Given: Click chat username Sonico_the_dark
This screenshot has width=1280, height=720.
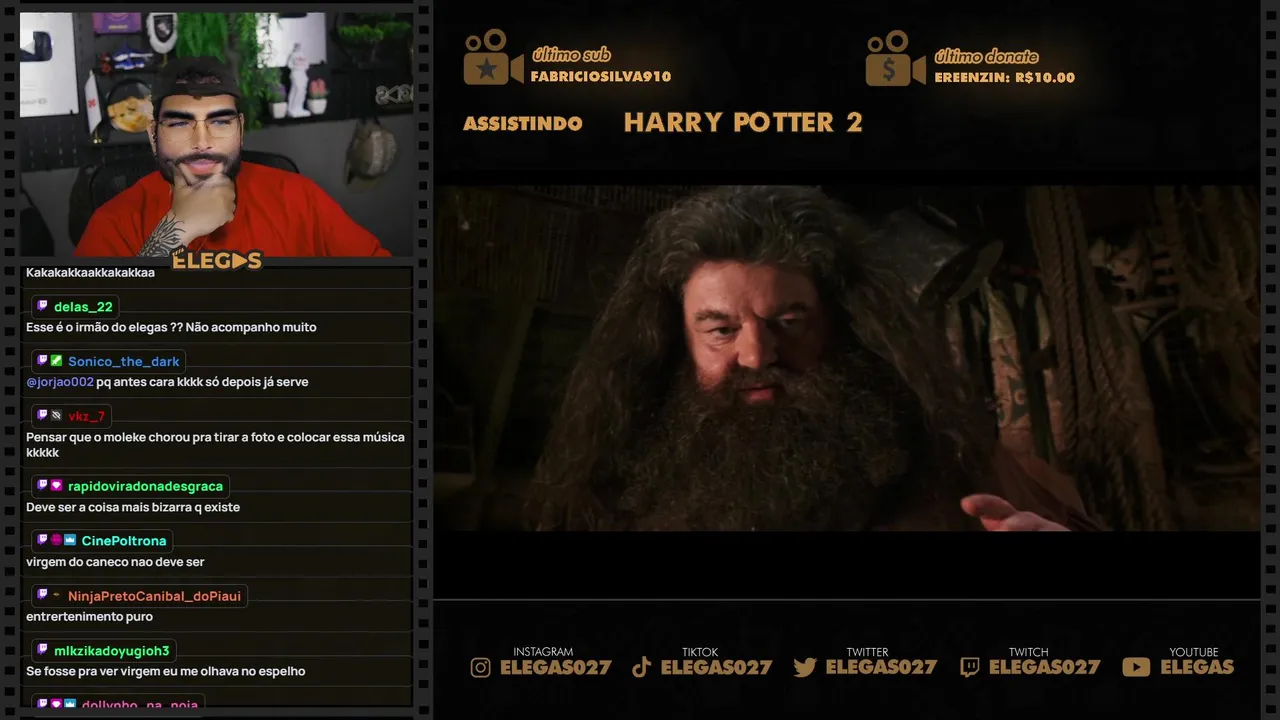Looking at the screenshot, I should click(124, 361).
